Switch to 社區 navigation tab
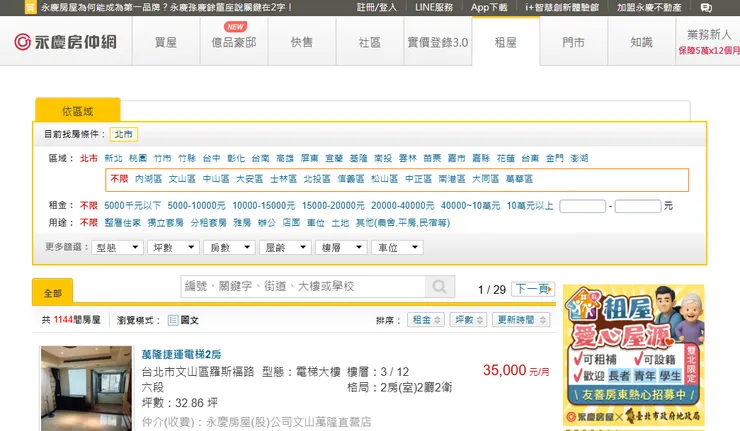The height and width of the screenshot is (431, 740). (x=370, y=42)
